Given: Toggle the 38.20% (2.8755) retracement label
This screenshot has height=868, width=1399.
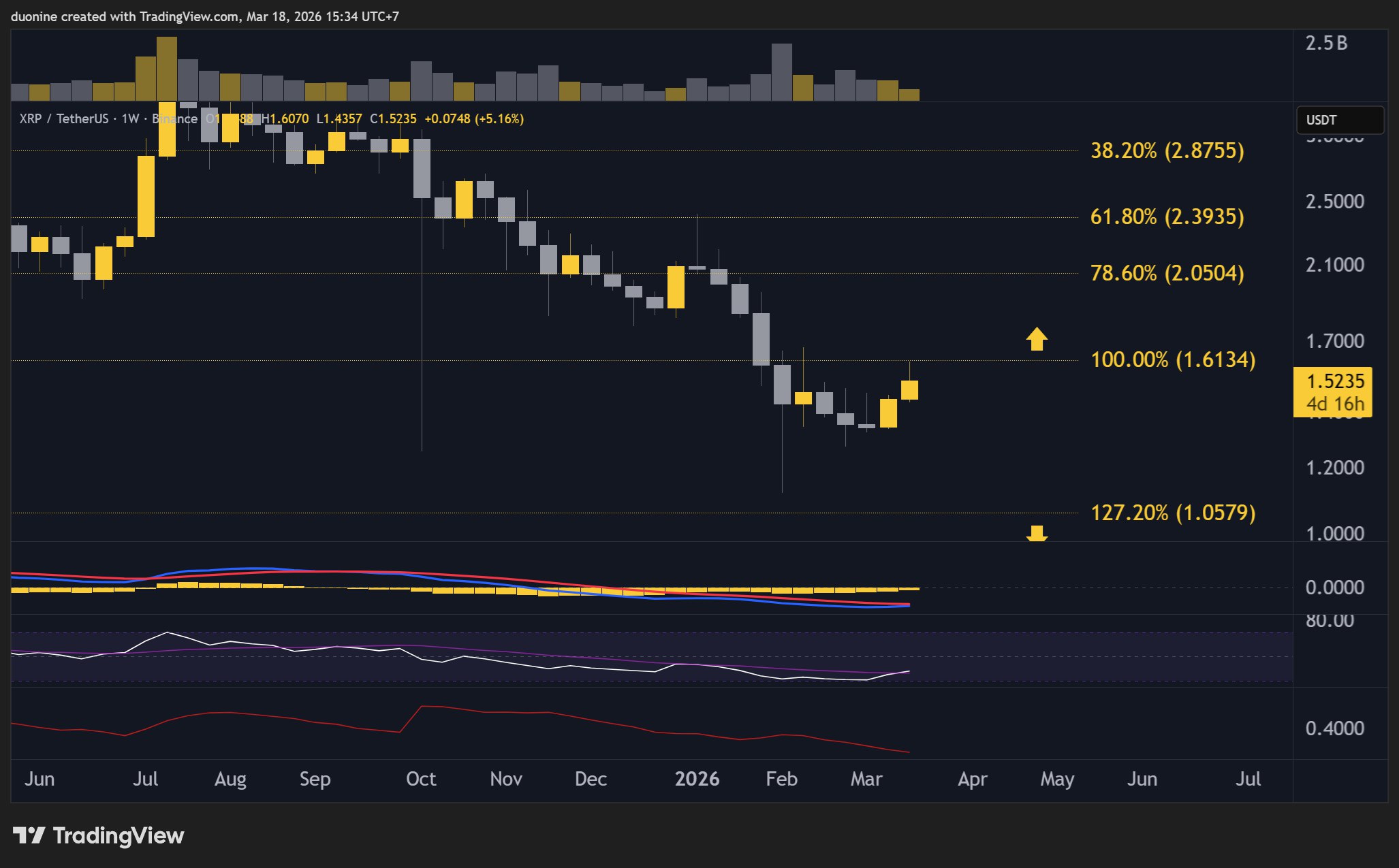Looking at the screenshot, I should 1167,151.
